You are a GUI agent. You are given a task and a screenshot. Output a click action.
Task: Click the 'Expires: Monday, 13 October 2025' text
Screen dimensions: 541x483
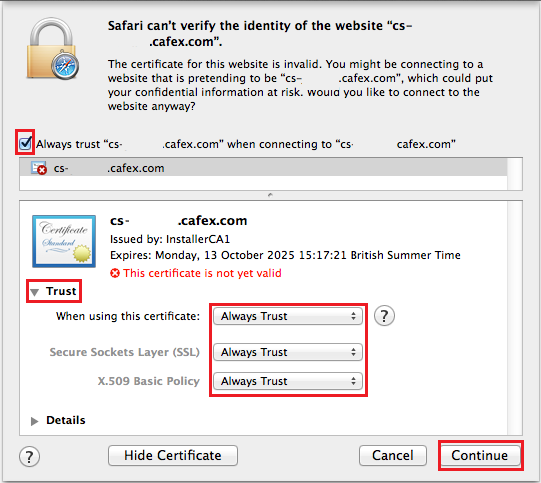point(285,255)
